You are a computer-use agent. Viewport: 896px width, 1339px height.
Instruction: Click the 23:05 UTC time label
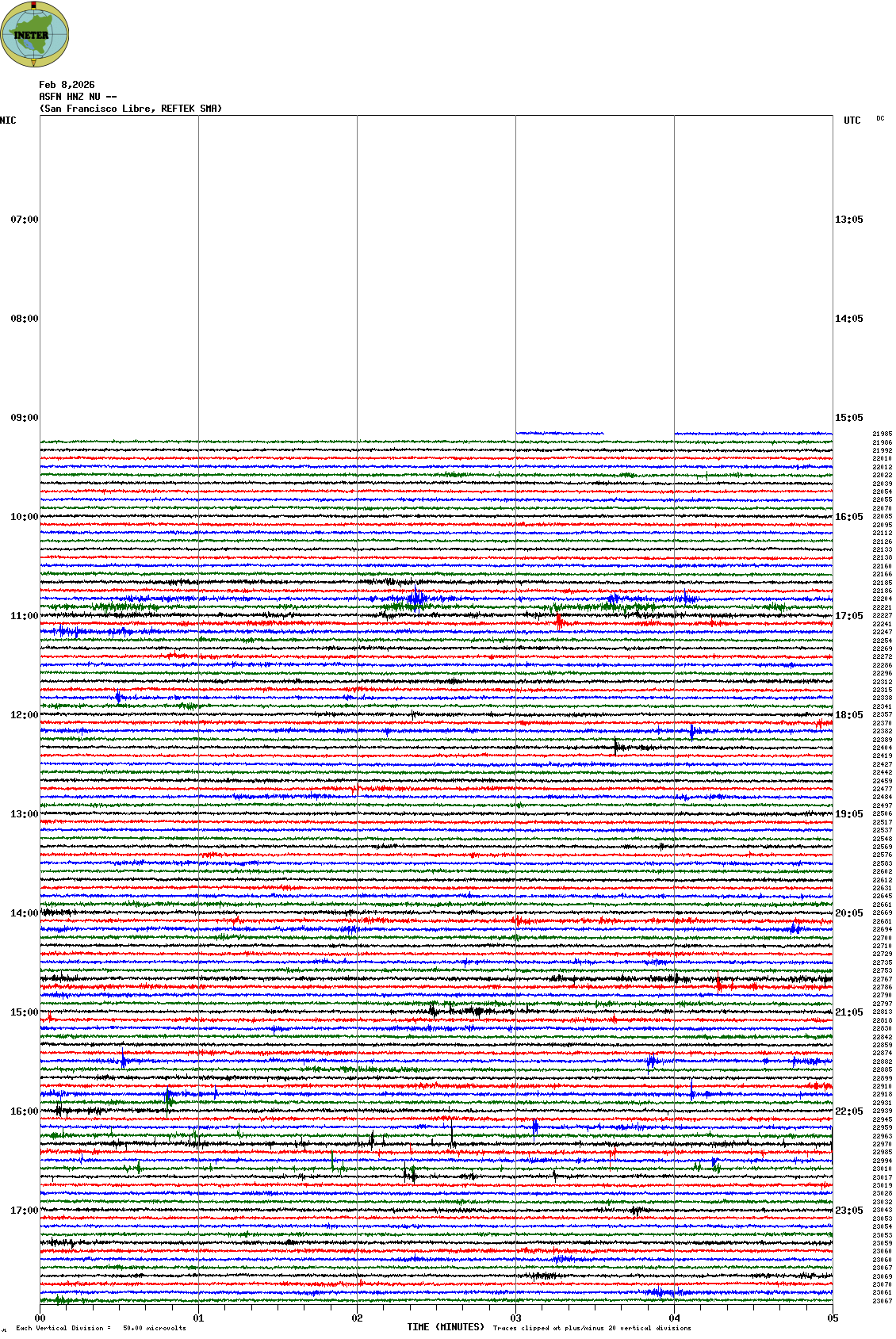(x=849, y=1211)
